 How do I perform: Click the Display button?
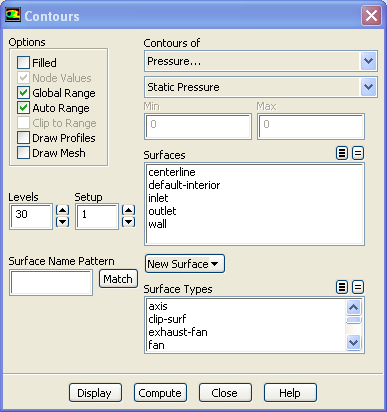pos(95,393)
